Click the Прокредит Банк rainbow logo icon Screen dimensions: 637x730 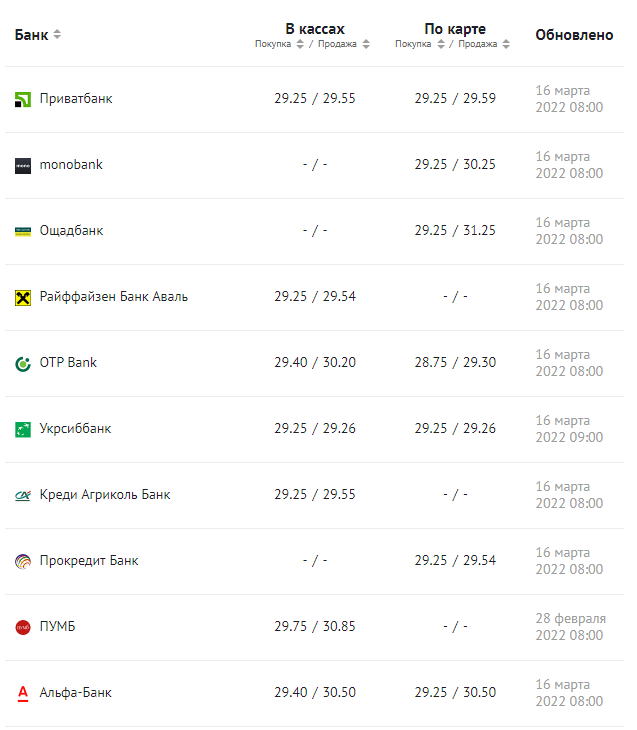point(23,561)
